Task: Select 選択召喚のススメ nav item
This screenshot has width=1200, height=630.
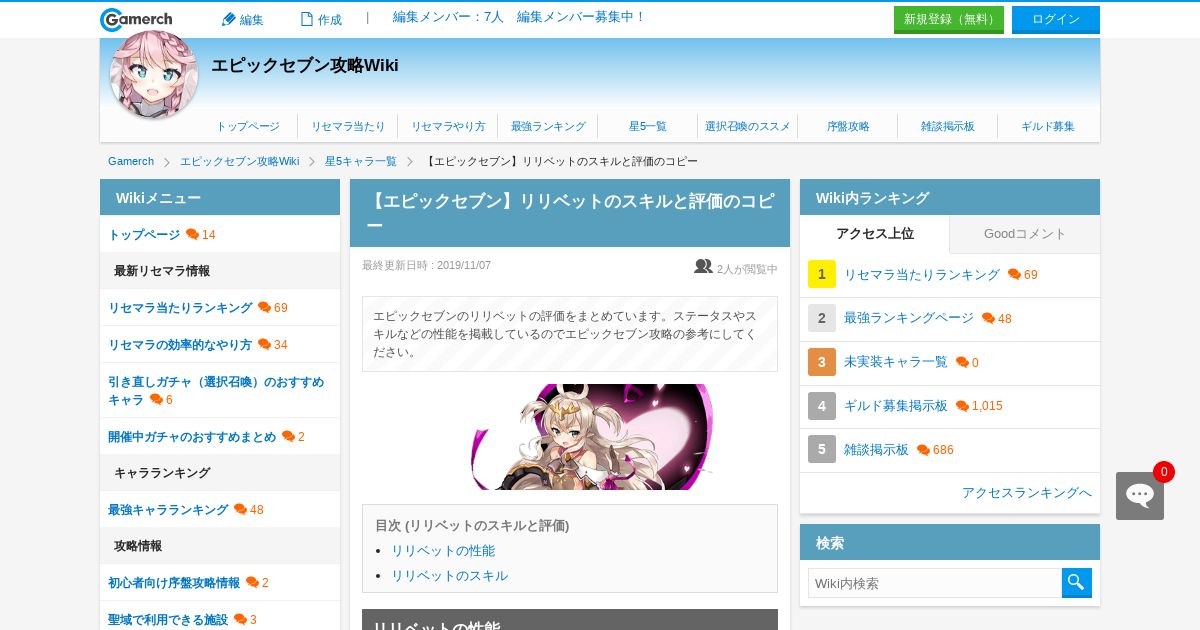Action: (748, 127)
